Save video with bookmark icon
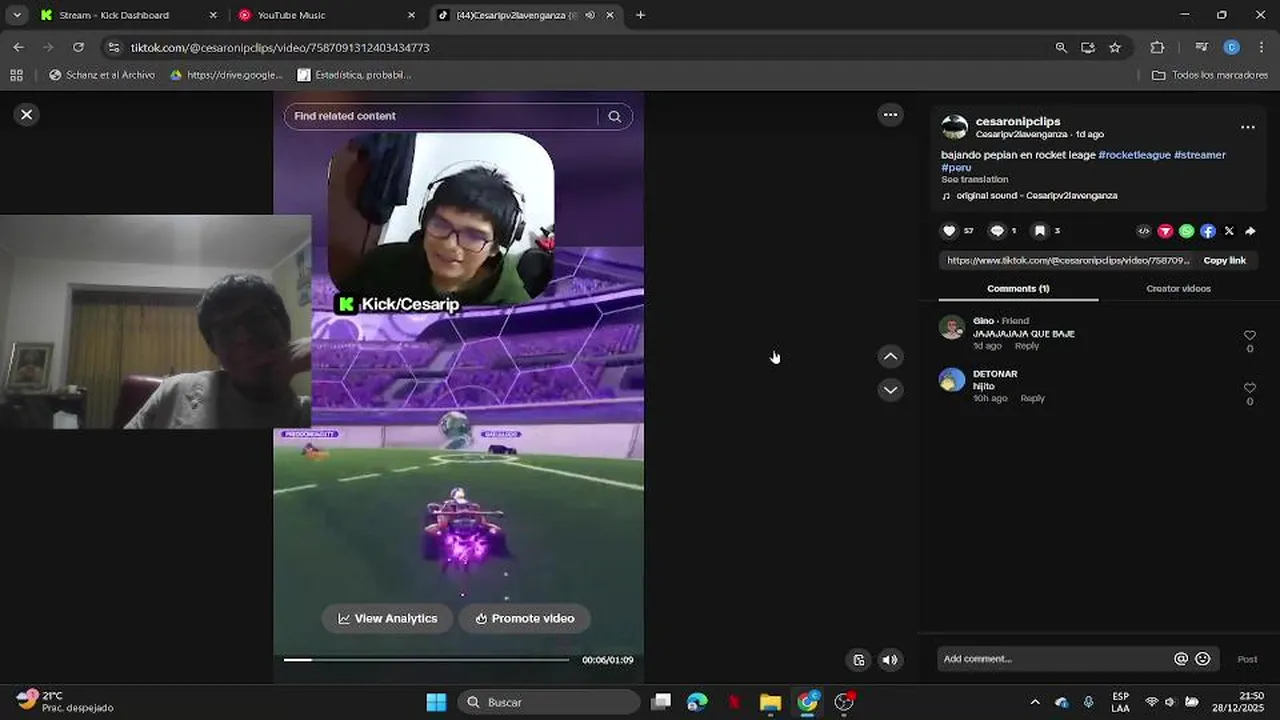This screenshot has width=1280, height=720. pos(1040,231)
